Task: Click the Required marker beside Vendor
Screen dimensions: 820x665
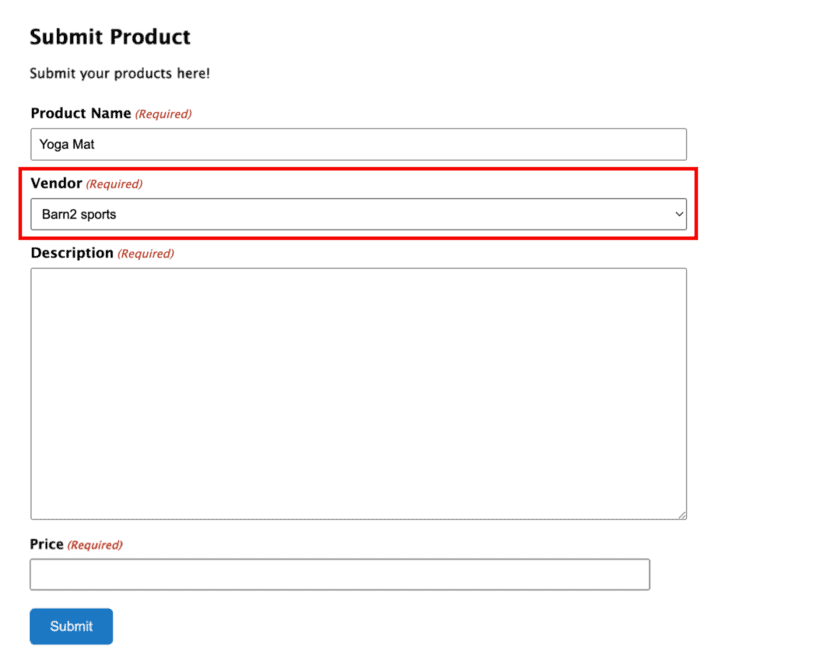Action: click(114, 184)
